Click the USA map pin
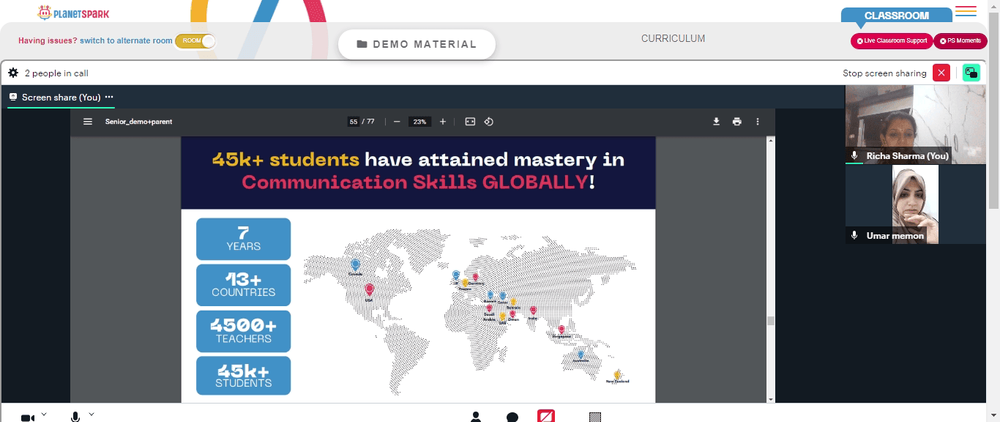This screenshot has height=422, width=1000. pos(369,290)
